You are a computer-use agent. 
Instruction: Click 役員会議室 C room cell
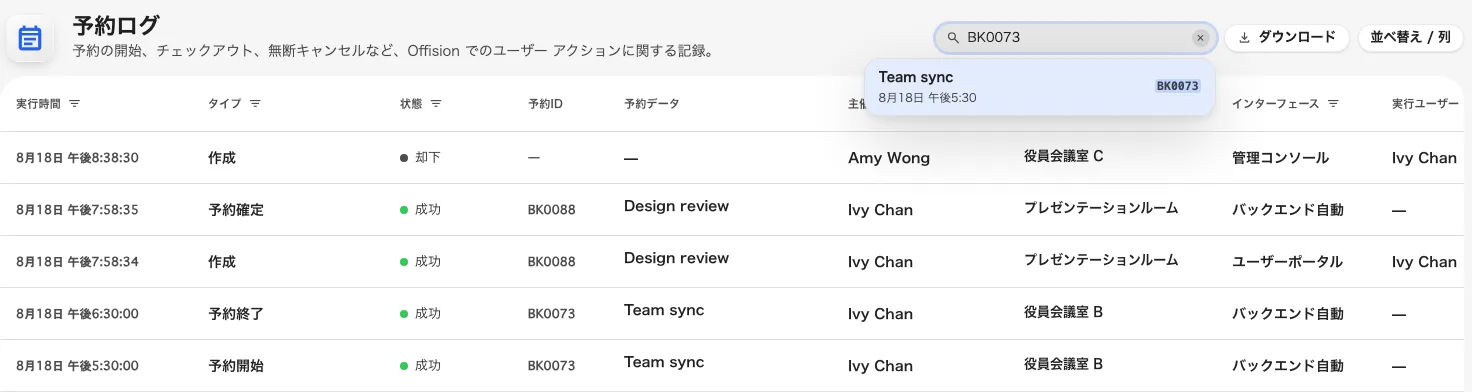pos(1064,156)
